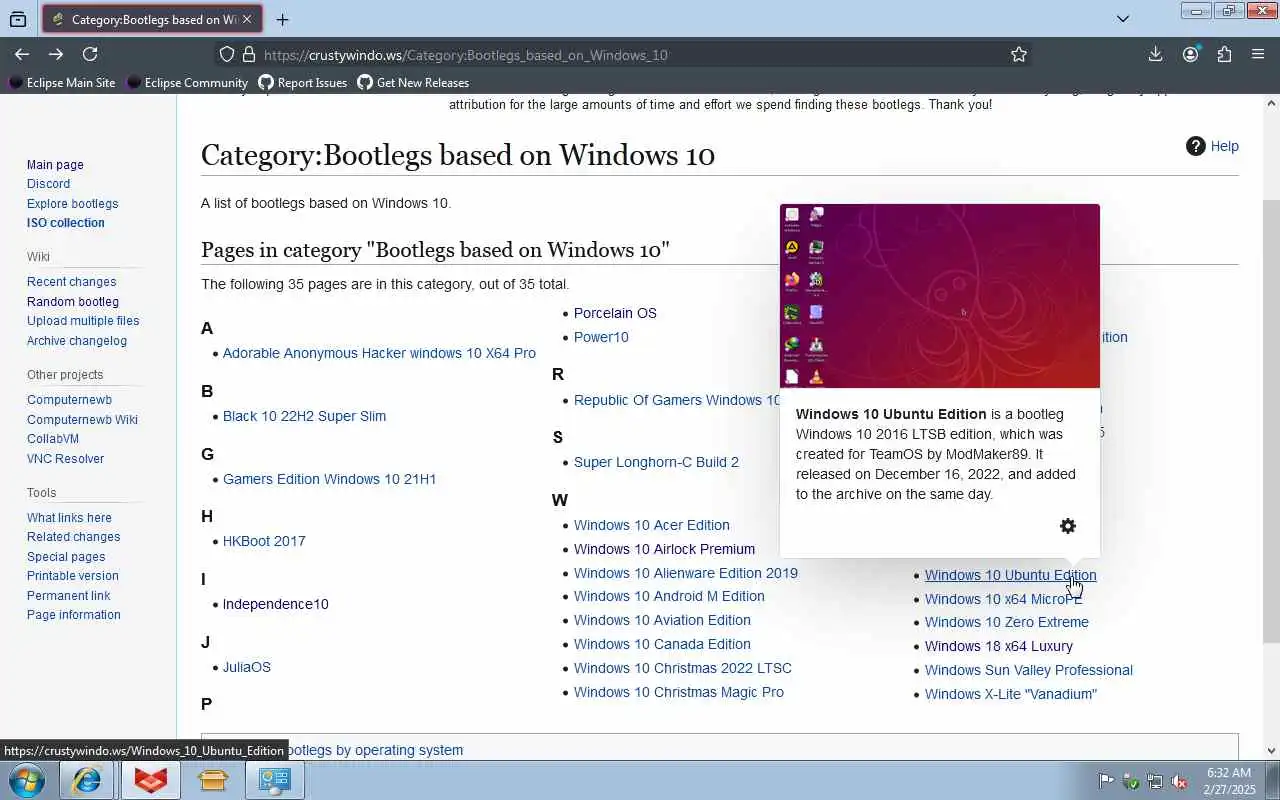Viewport: 1280px width, 800px height.
Task: Open VNC Resolver link
Action: (65, 459)
